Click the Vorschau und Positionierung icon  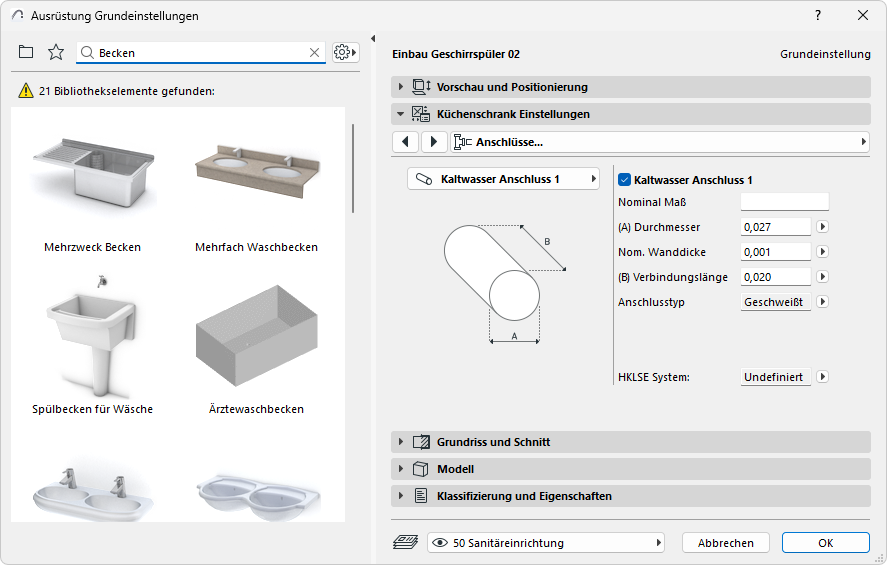pos(421,87)
